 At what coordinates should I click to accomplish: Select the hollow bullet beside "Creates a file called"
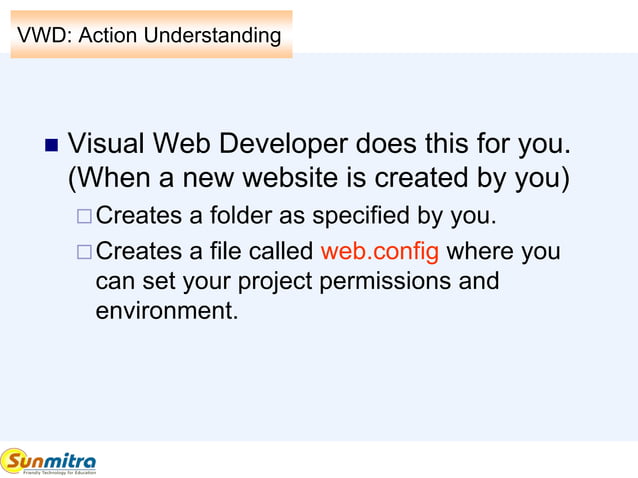pos(84,252)
